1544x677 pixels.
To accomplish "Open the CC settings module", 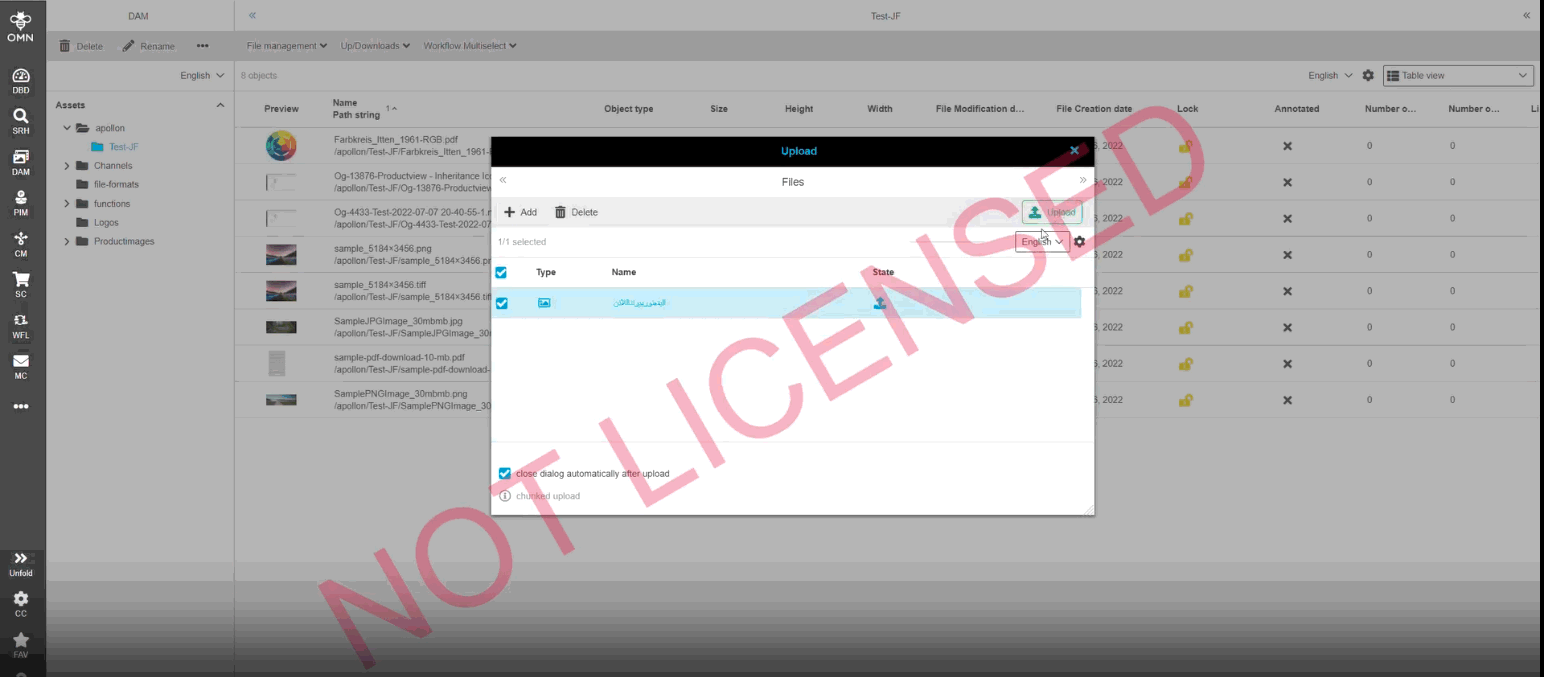I will coord(21,604).
